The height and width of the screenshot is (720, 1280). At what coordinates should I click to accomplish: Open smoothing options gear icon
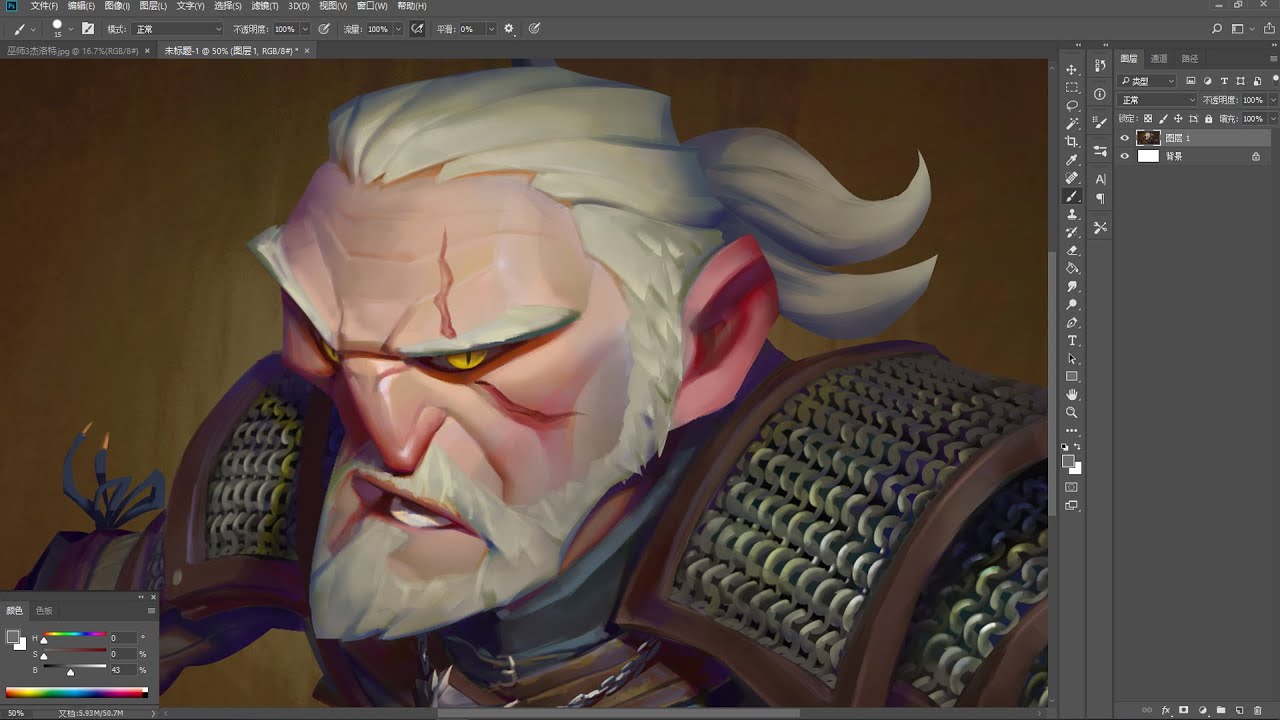(509, 29)
